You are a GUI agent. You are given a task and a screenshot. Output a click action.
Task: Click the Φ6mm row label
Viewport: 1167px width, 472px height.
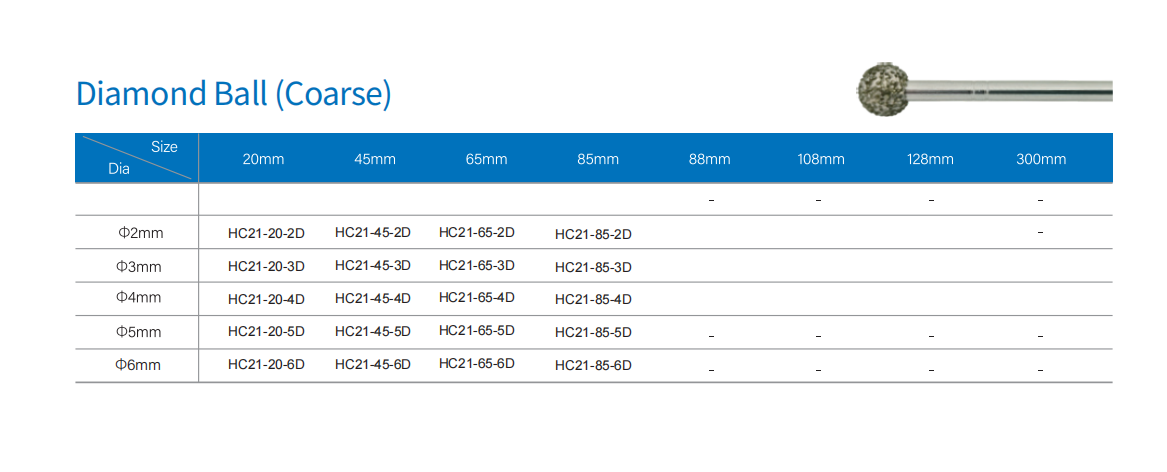tap(139, 365)
